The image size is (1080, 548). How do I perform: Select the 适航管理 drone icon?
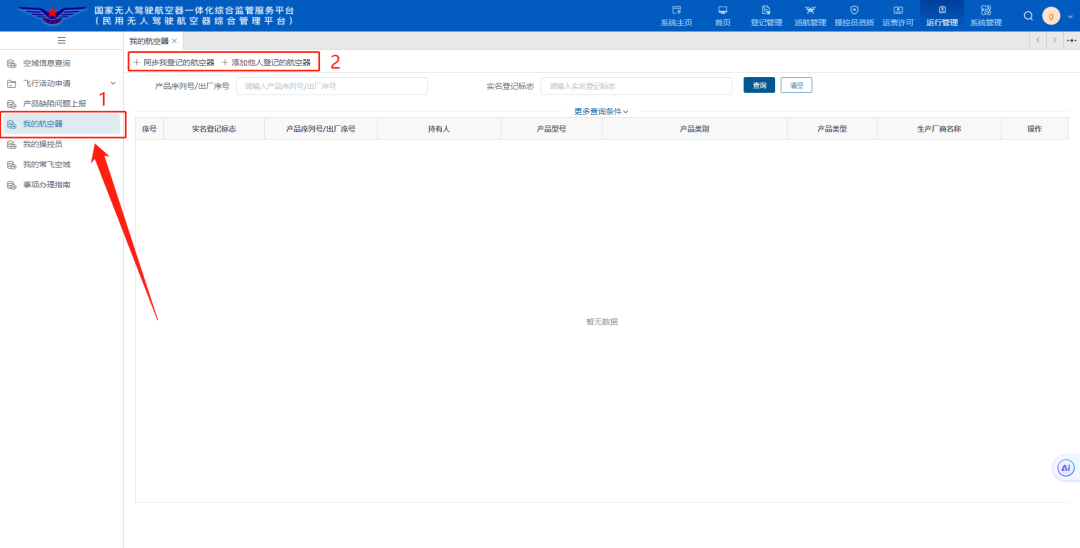click(810, 15)
